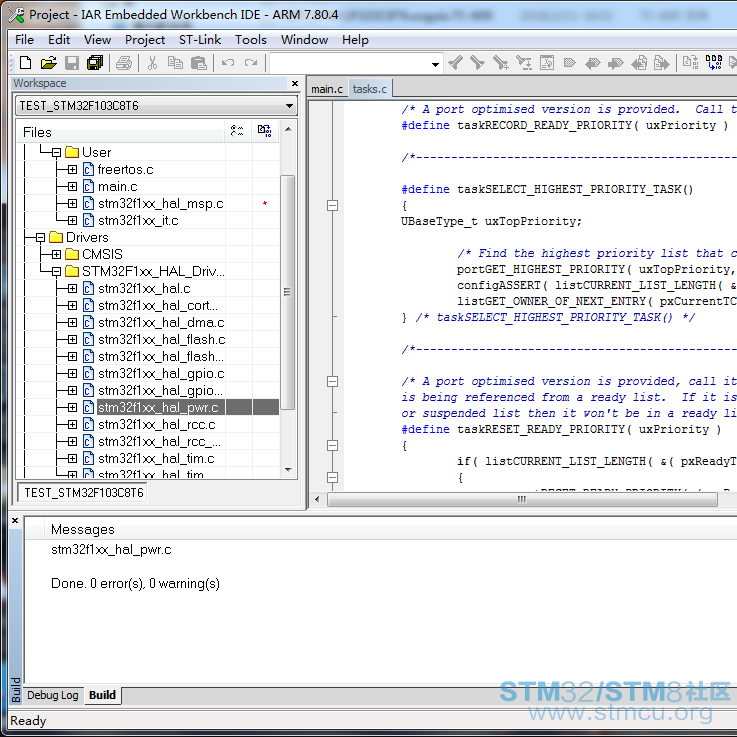Expand the main.c file node
Screen dimensions: 737x737
click(72, 187)
